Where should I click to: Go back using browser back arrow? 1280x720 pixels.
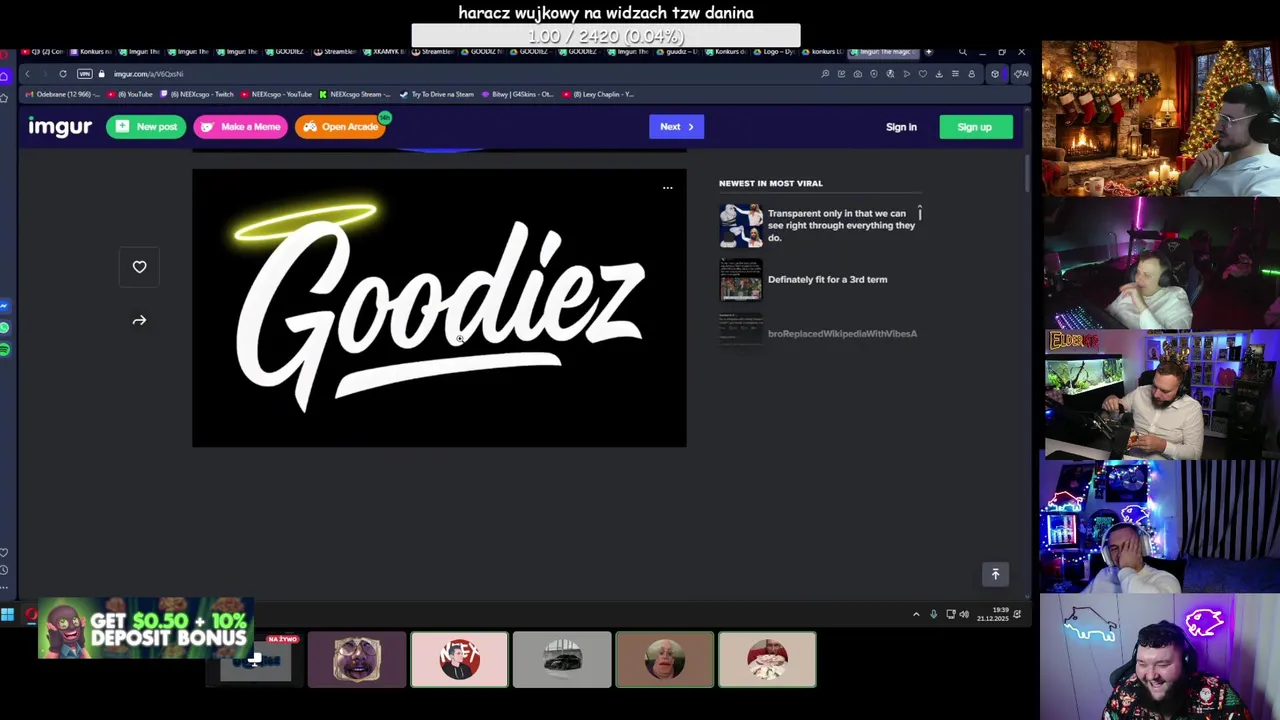point(27,74)
